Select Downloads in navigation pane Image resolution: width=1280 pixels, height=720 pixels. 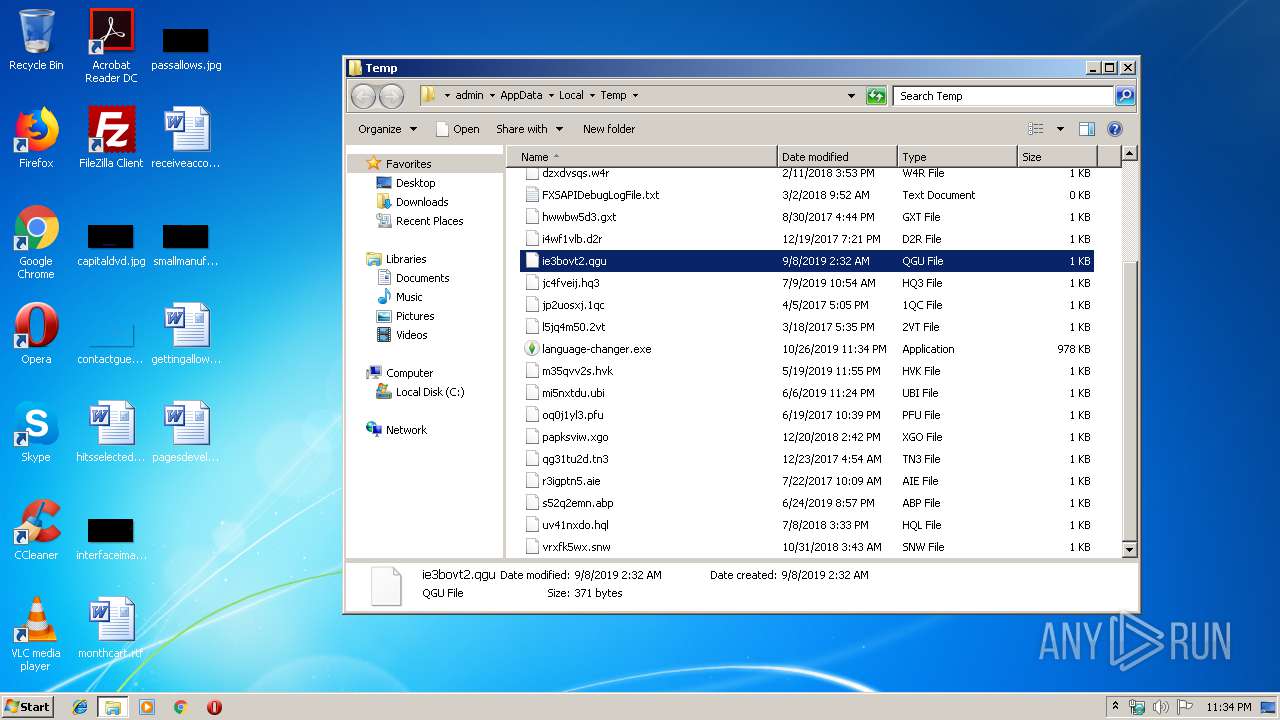tap(421, 202)
